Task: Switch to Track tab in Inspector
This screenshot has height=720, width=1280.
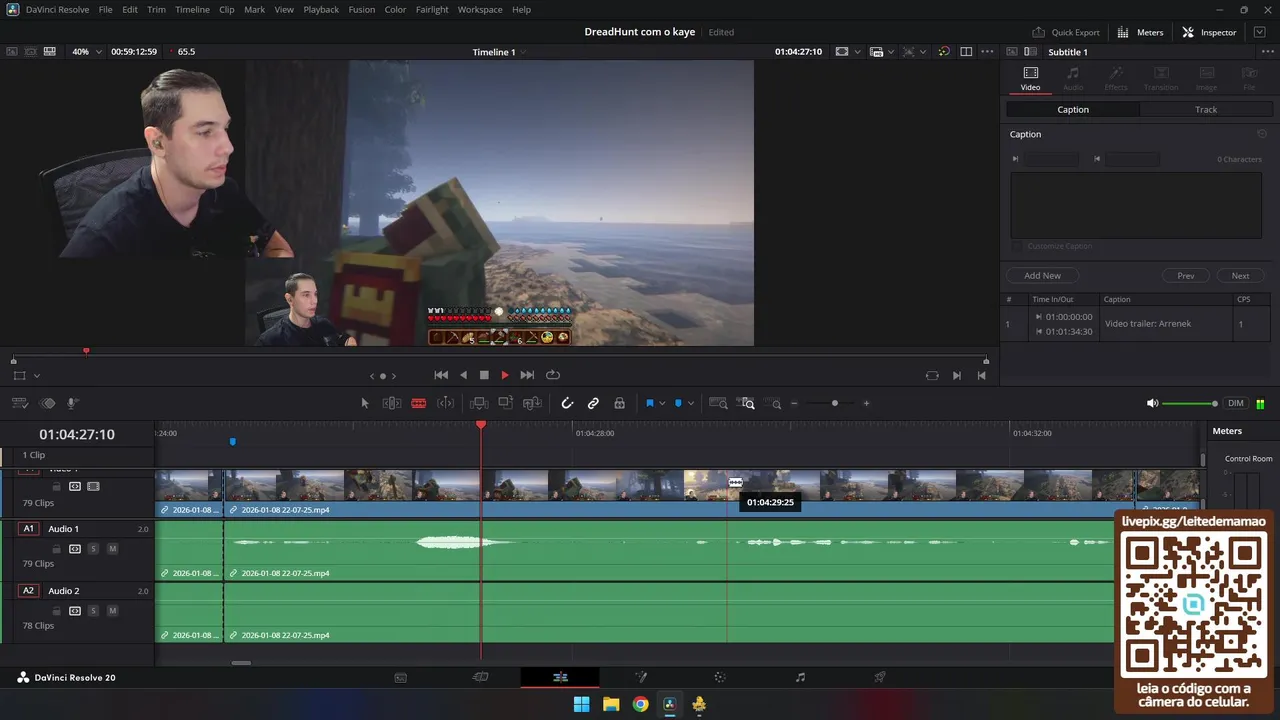Action: 1206,109
